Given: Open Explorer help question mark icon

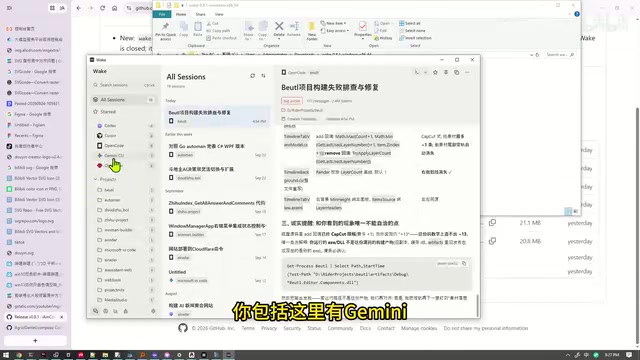Looking at the screenshot, I should (577, 14).
